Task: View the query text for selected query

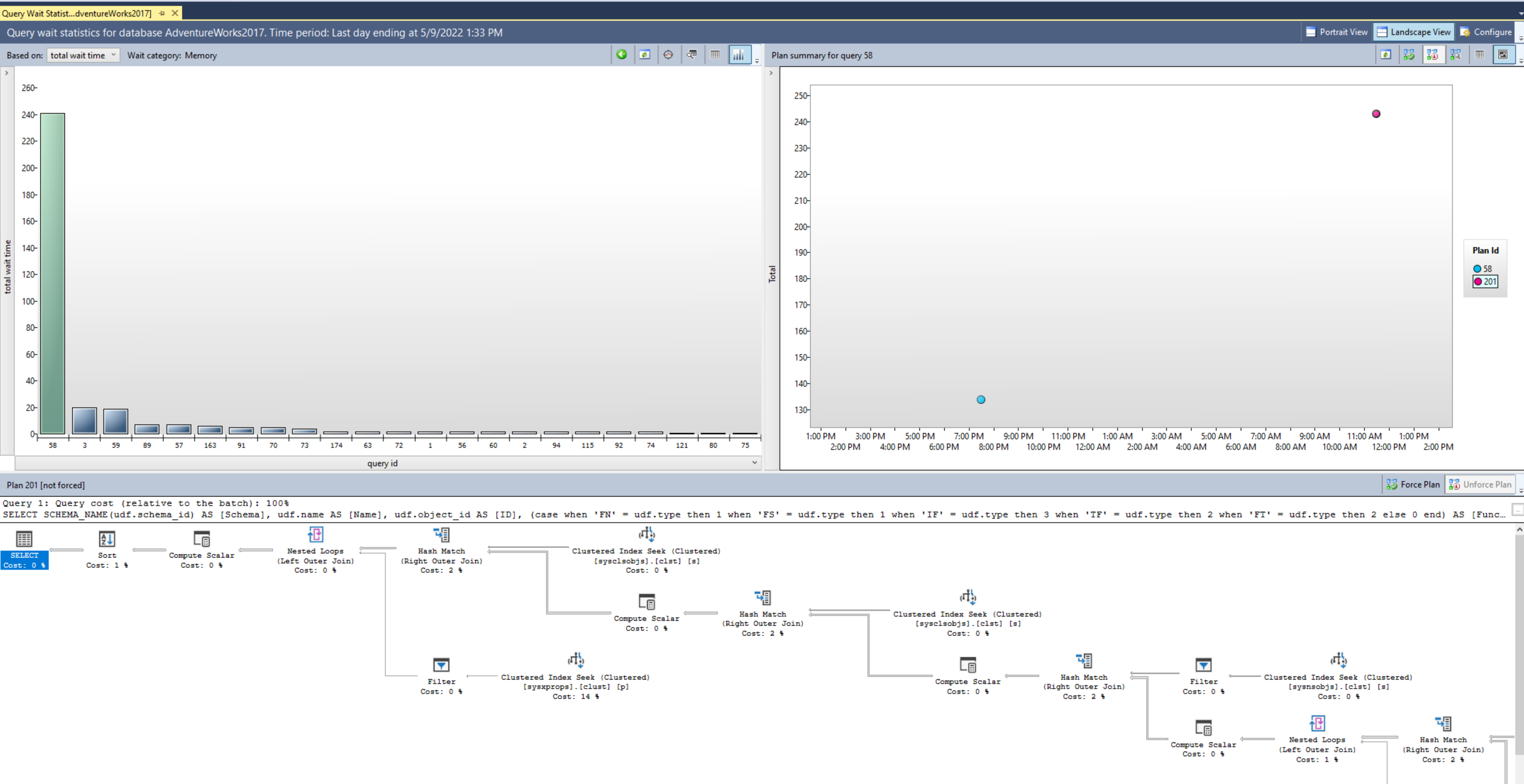Action: (x=692, y=54)
